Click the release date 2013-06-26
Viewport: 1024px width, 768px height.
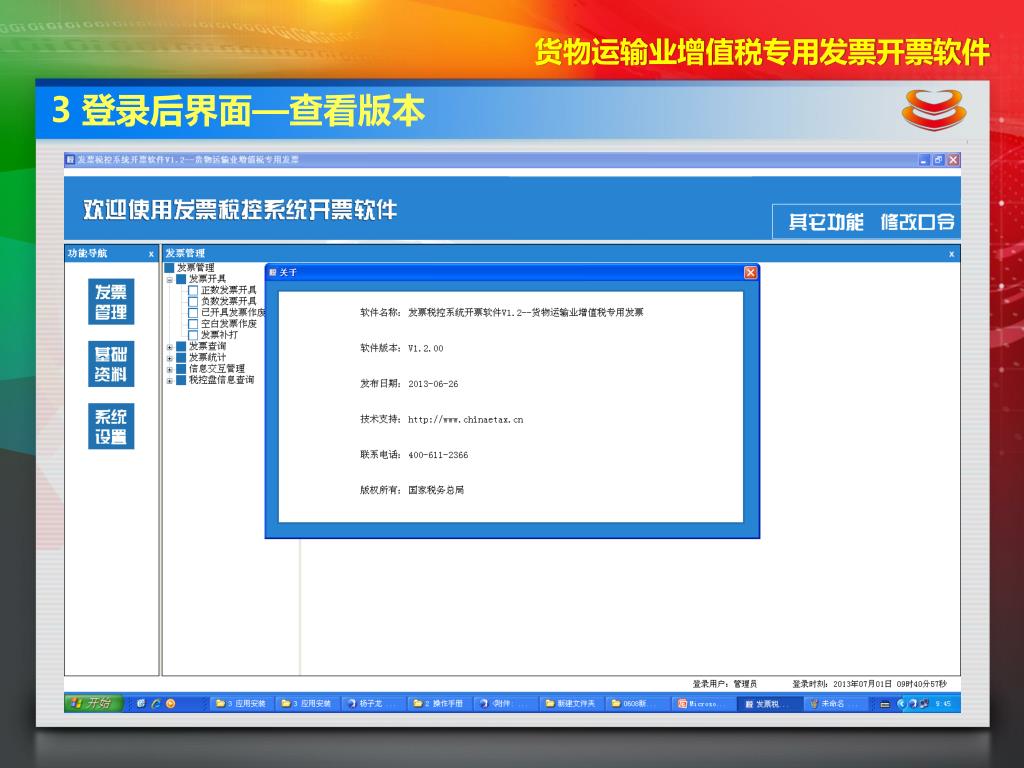(x=433, y=384)
